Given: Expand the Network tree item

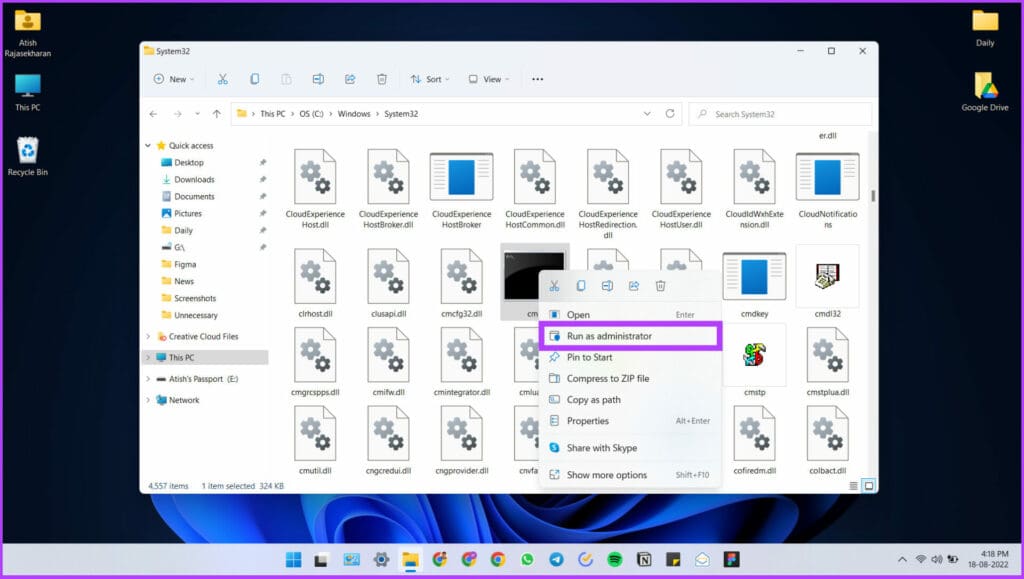Looking at the screenshot, I should tap(150, 400).
